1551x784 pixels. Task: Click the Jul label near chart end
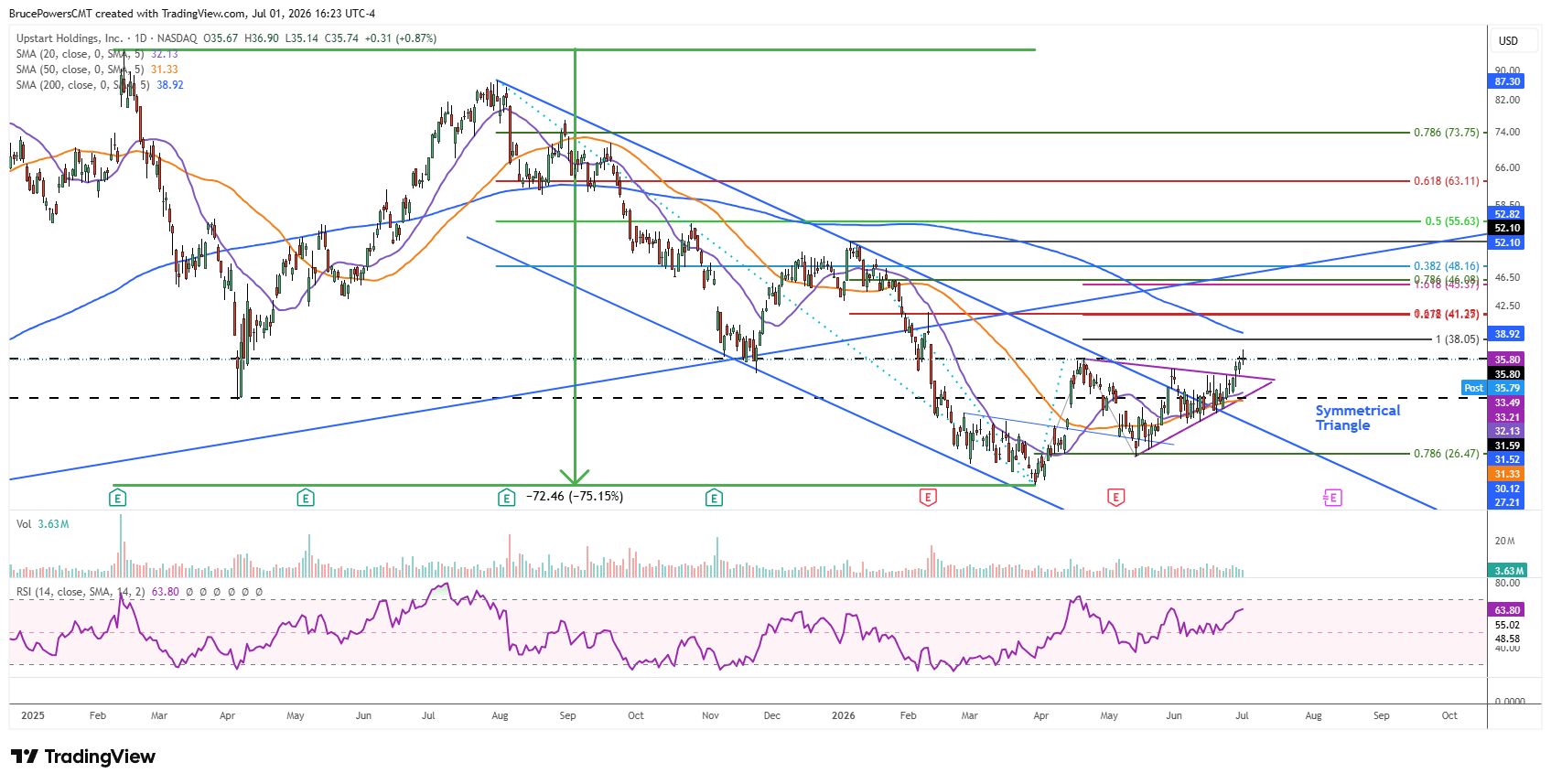[1242, 715]
